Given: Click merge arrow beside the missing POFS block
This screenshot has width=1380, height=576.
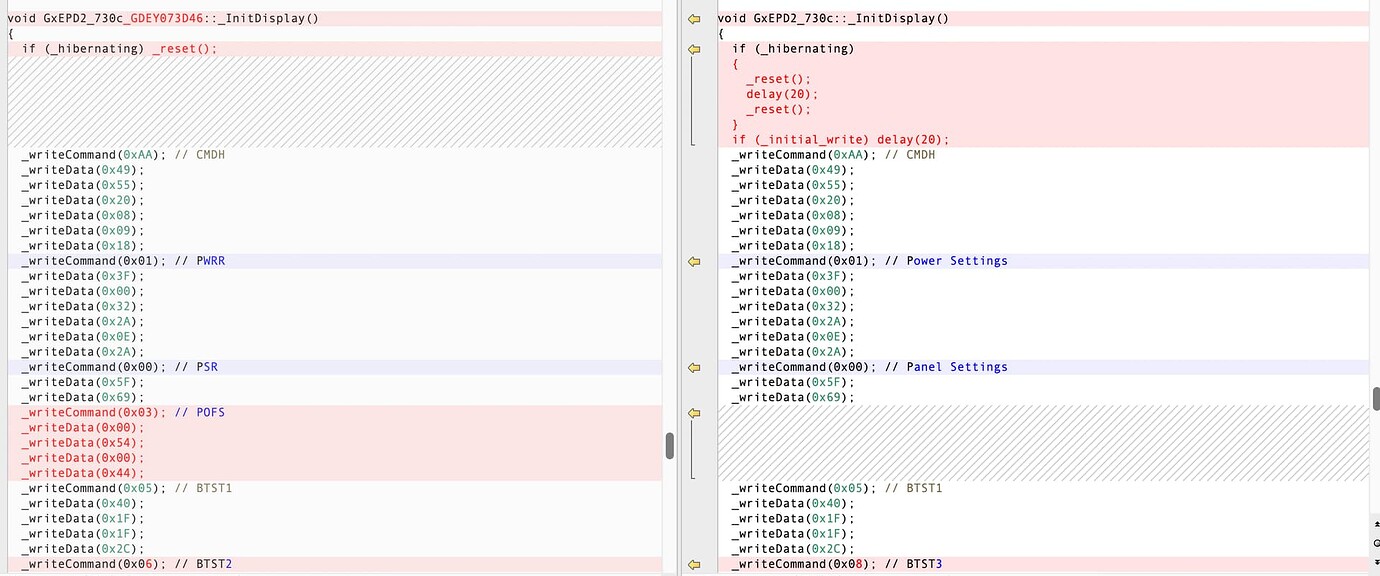Looking at the screenshot, I should click(x=694, y=412).
